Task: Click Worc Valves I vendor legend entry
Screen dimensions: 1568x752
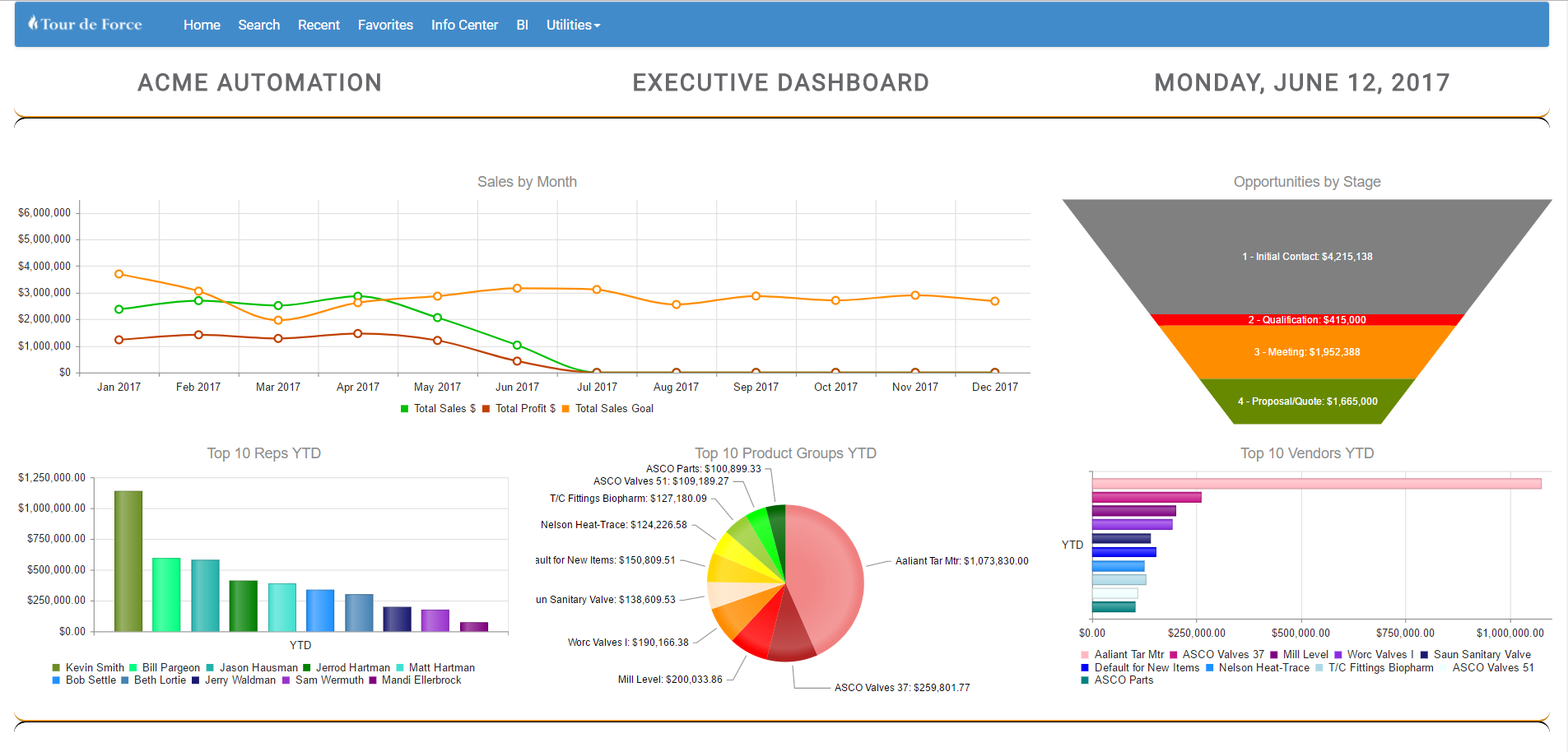Action: tap(1374, 655)
